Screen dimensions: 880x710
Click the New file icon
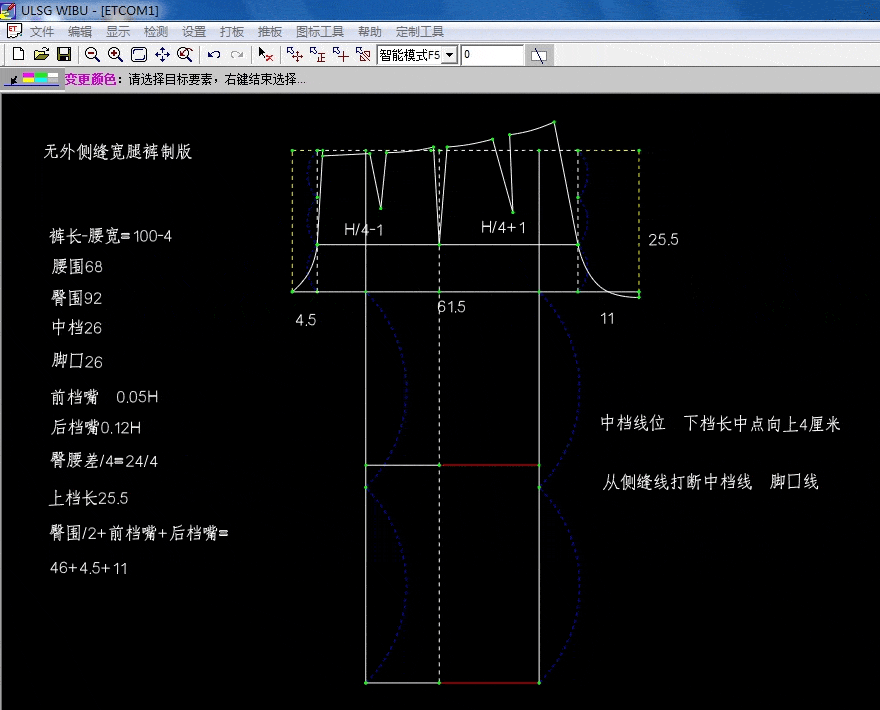18,54
